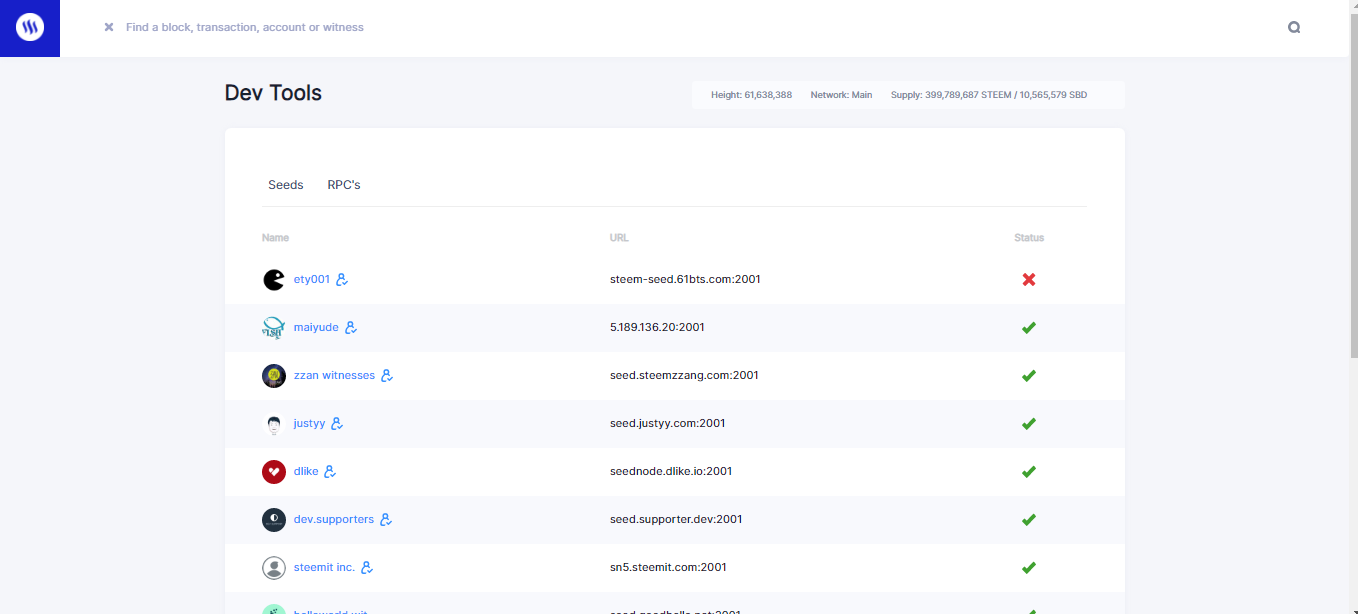Click green check status for justyy
The image size is (1358, 614).
1029,424
